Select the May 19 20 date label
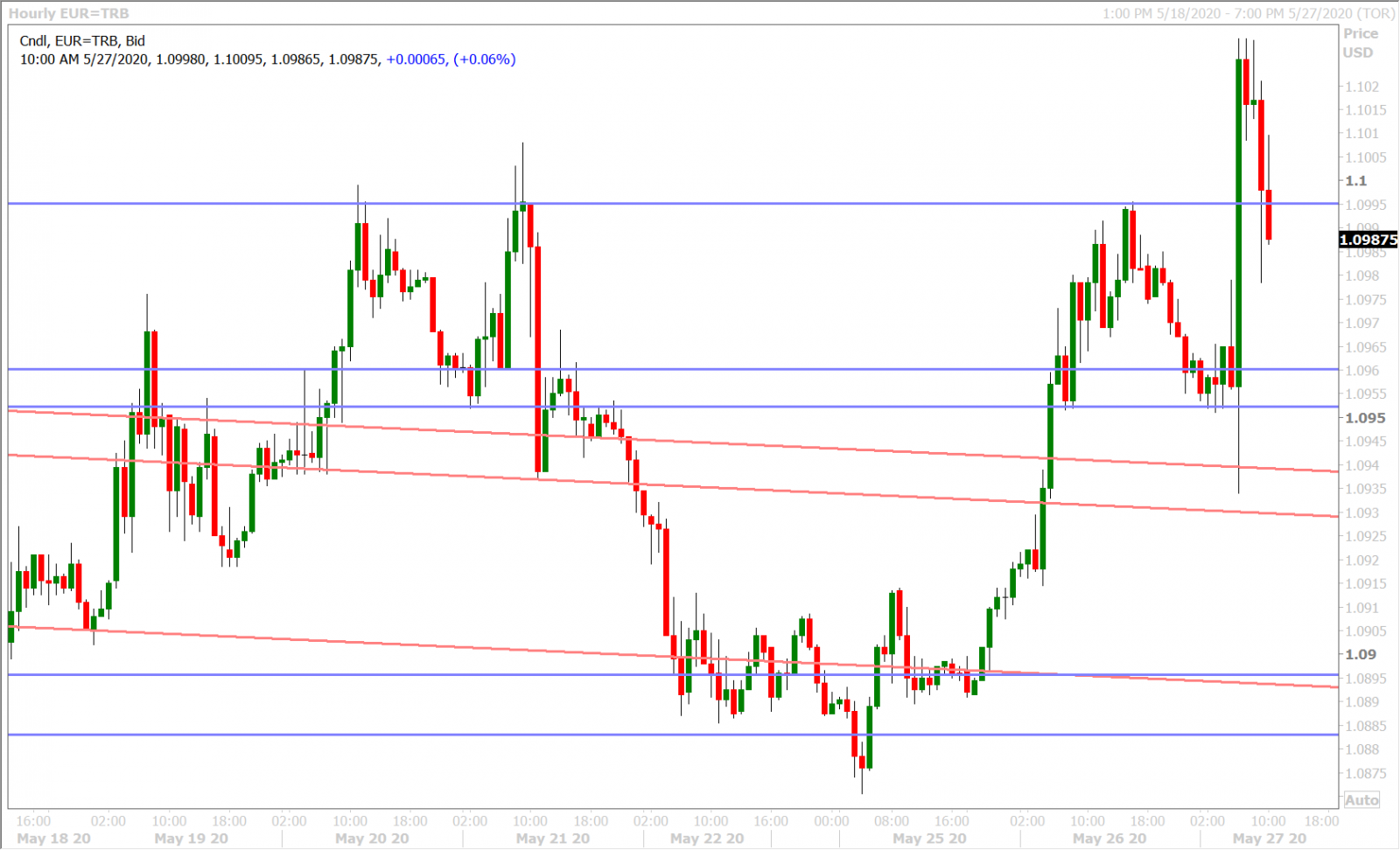The image size is (1400, 850). pos(191,839)
